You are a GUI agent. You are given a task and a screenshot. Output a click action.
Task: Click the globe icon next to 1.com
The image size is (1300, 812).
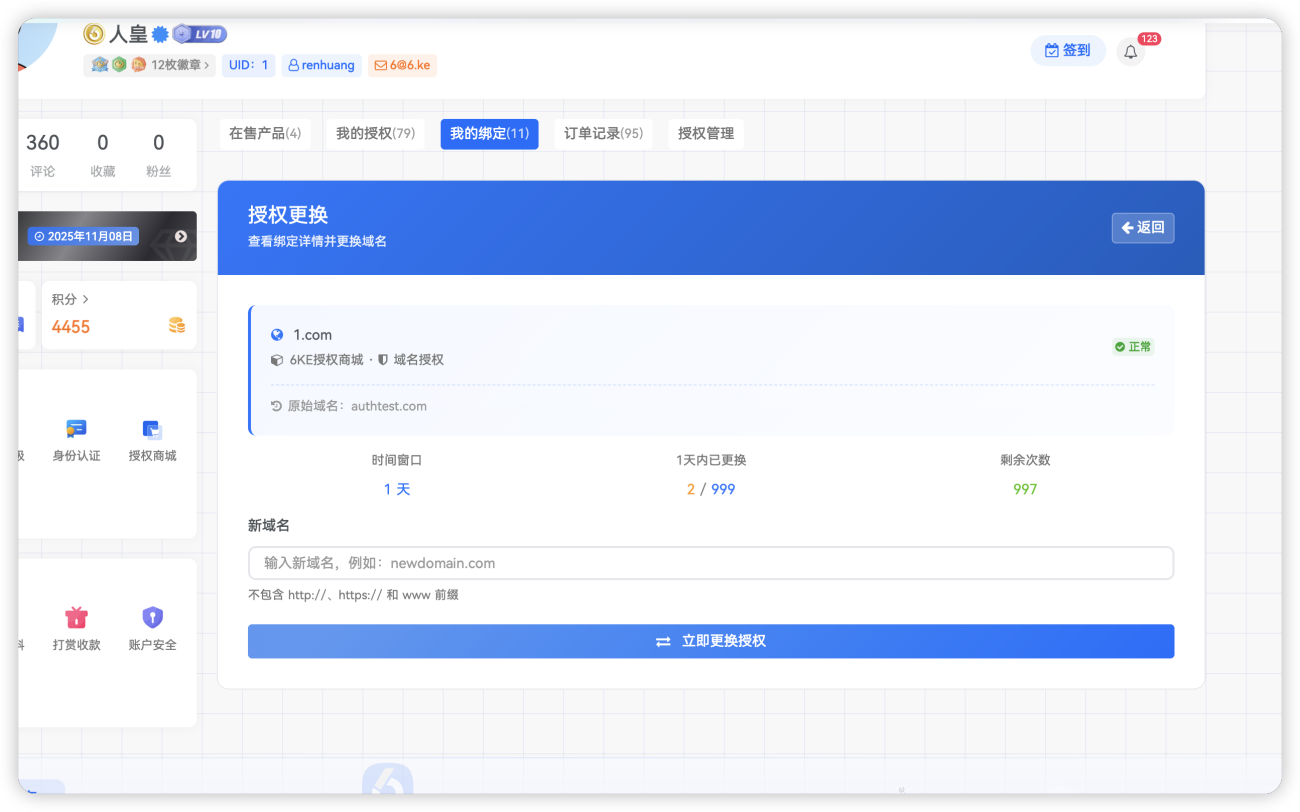(x=277, y=335)
